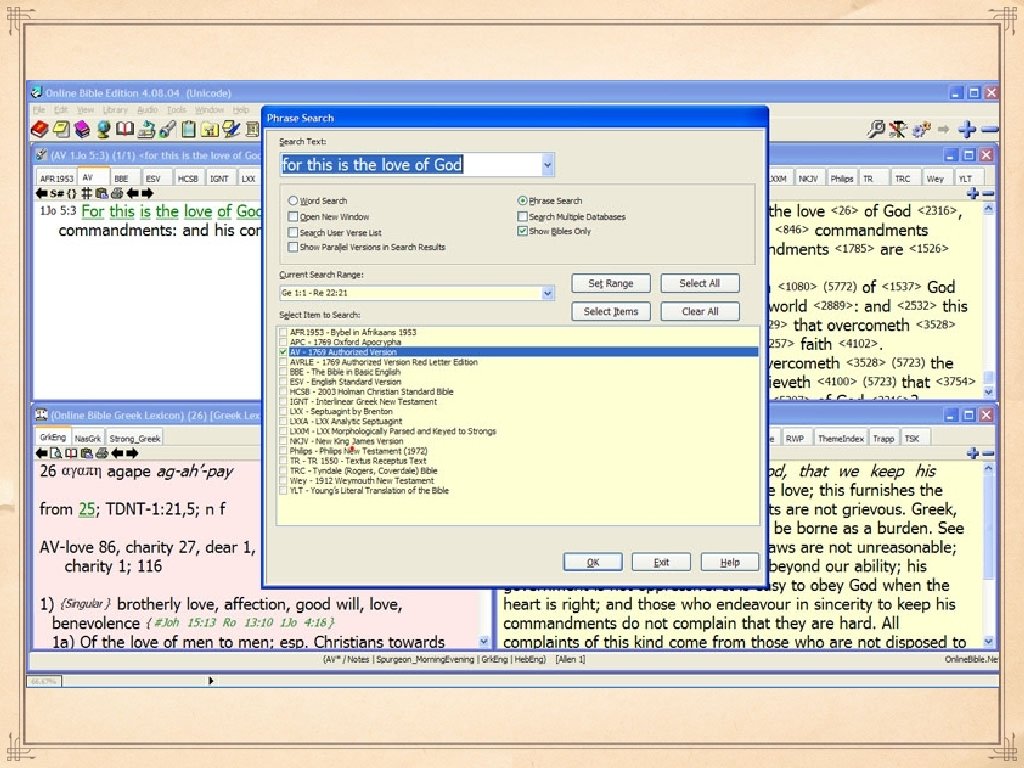This screenshot has width=1024, height=768.
Task: Click the Select Items button
Action: tap(611, 312)
